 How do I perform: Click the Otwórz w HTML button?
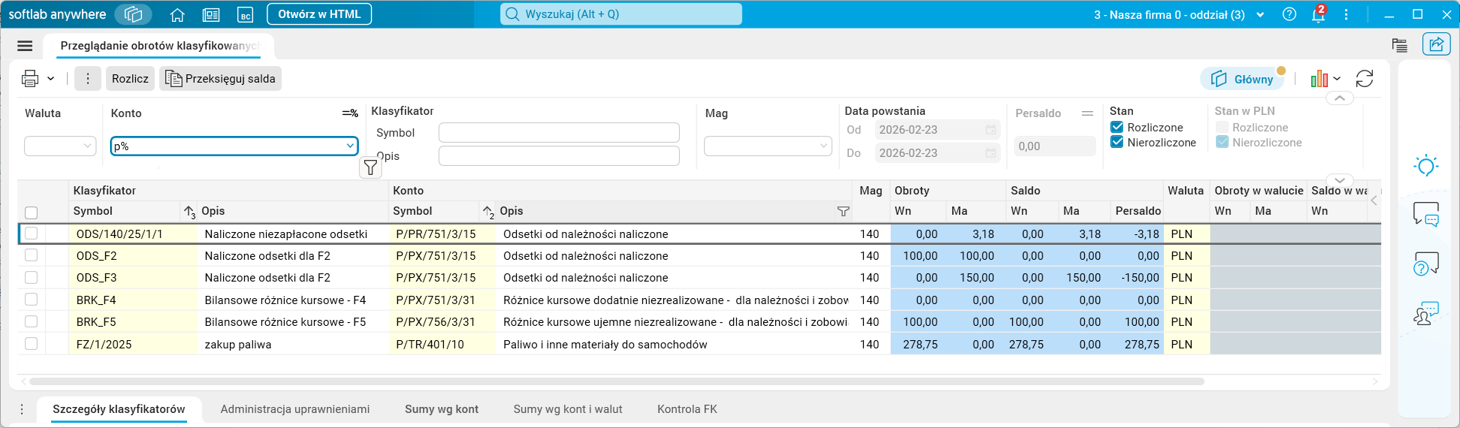[319, 14]
